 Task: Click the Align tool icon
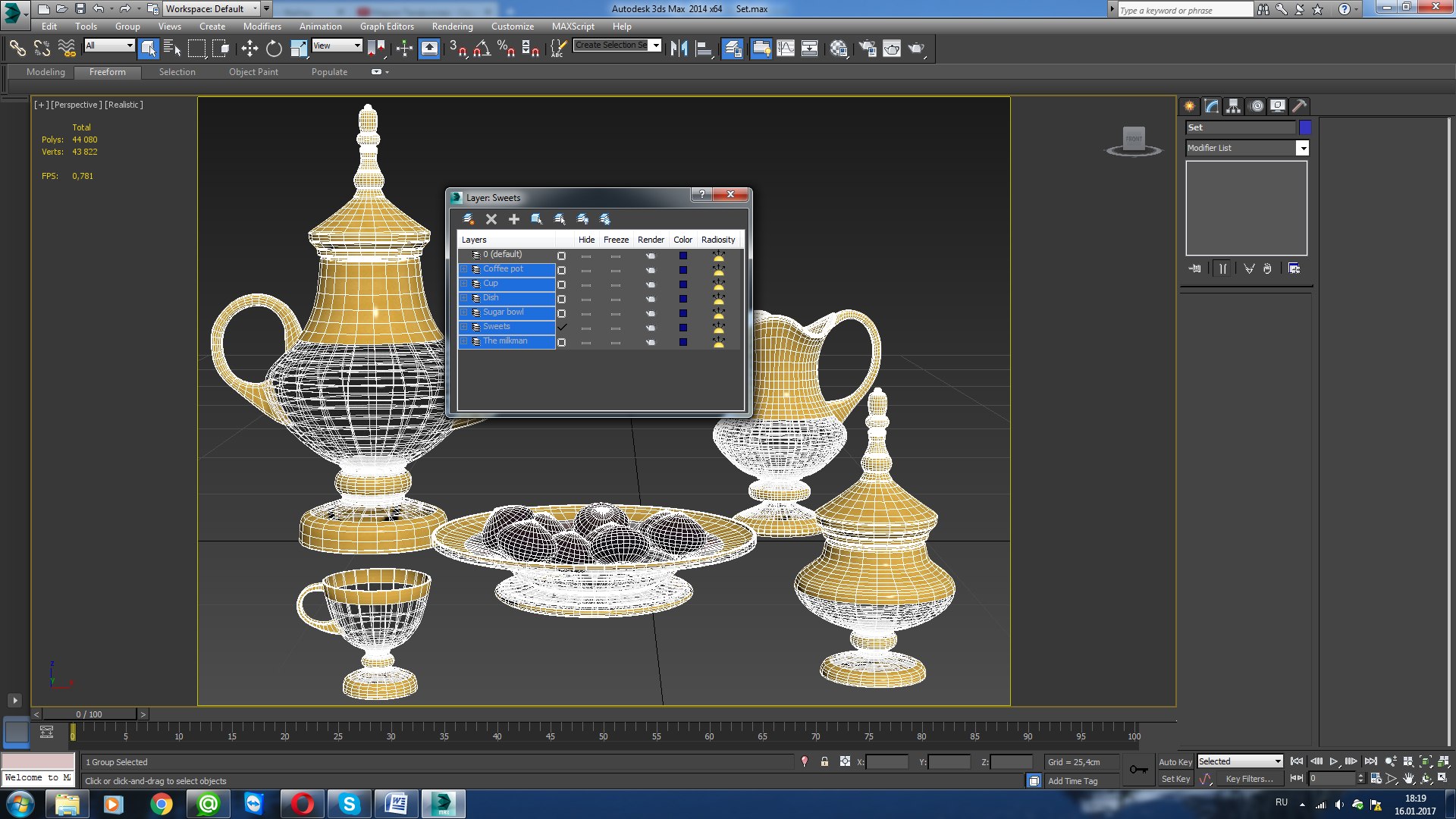[x=704, y=49]
